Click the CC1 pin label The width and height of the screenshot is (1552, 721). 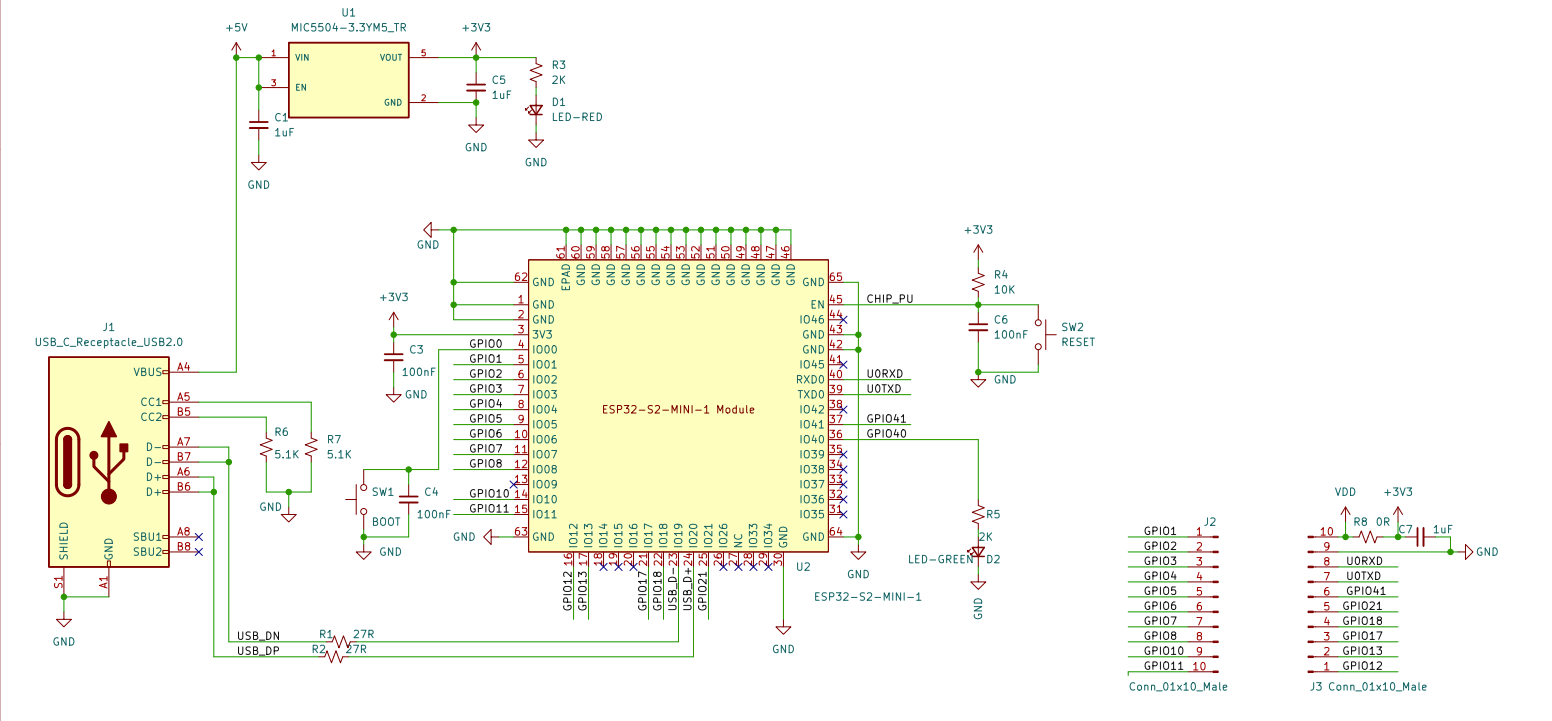[153, 402]
